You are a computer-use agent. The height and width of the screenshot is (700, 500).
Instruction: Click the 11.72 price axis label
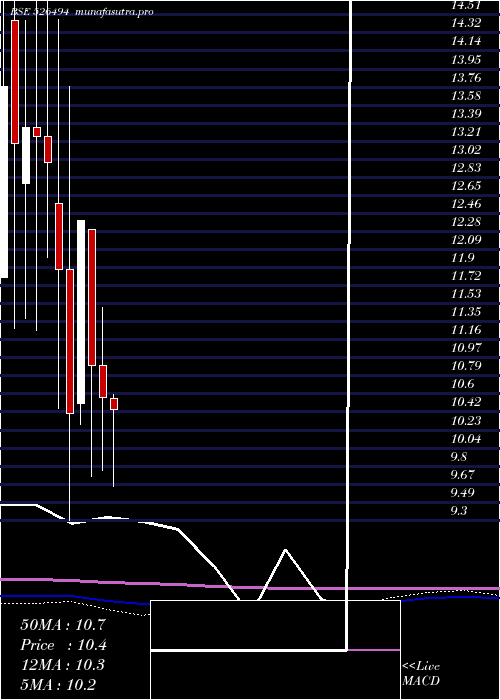[x=466, y=276]
